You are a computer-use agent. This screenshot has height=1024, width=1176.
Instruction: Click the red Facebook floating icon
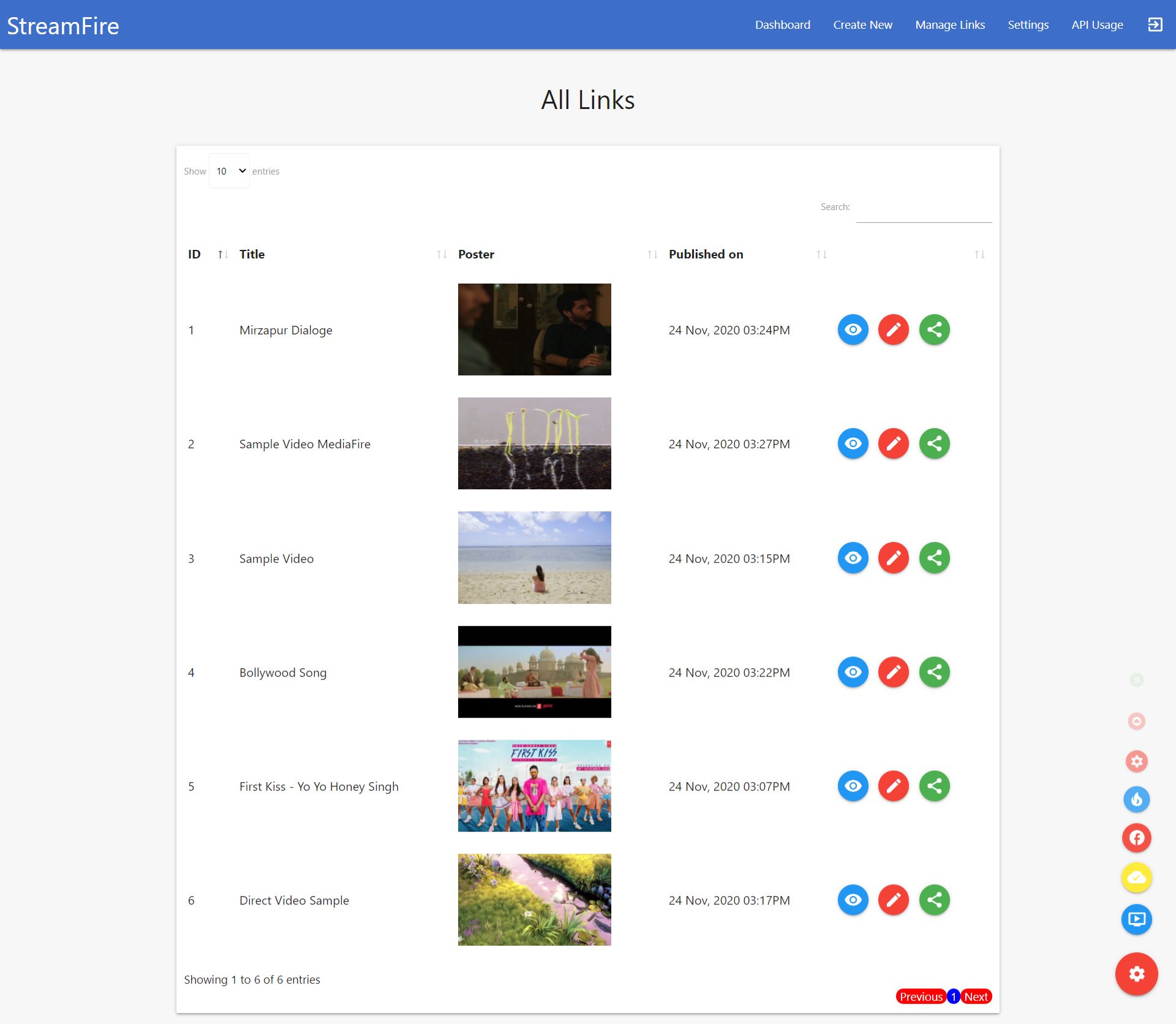(x=1137, y=838)
